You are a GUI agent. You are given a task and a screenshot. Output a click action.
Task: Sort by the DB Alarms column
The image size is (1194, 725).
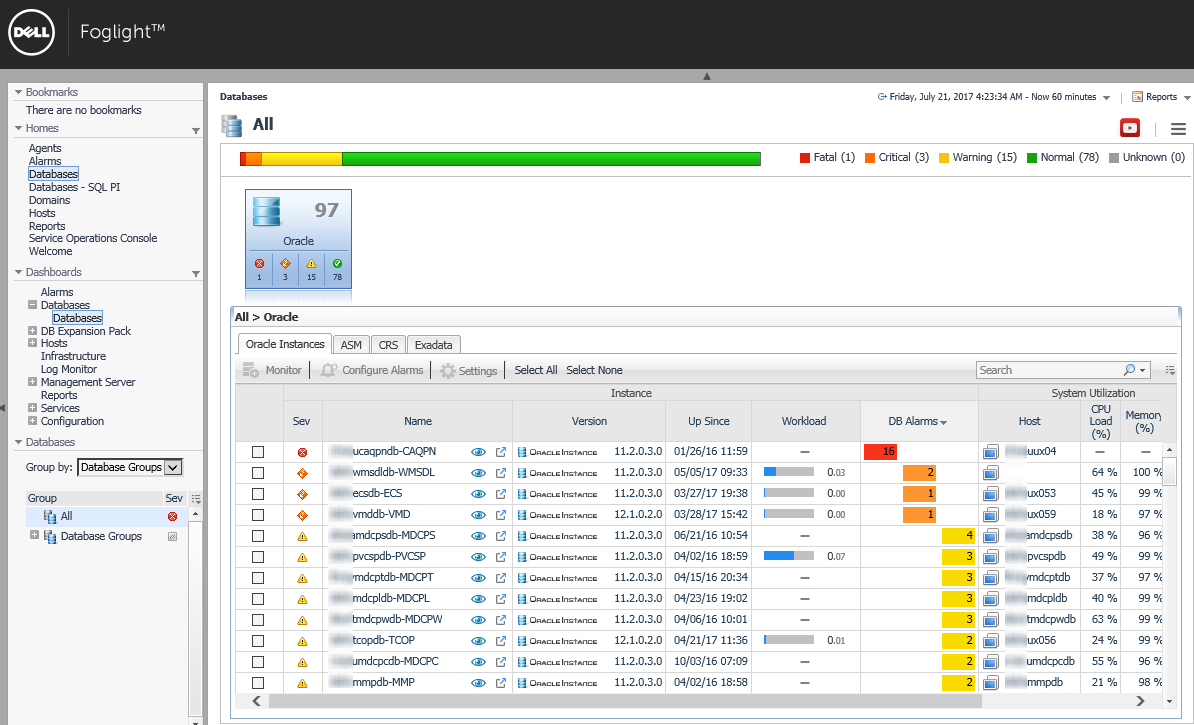[x=917, y=421]
